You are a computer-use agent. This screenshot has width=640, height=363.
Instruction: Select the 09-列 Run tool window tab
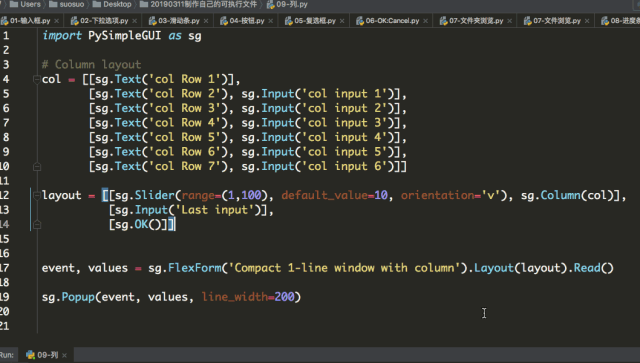tap(47, 355)
